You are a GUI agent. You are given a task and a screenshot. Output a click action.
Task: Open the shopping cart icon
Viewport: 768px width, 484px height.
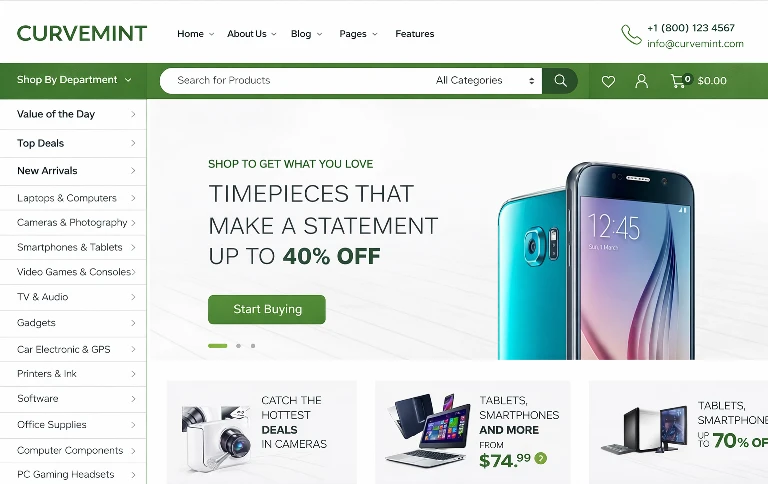680,81
